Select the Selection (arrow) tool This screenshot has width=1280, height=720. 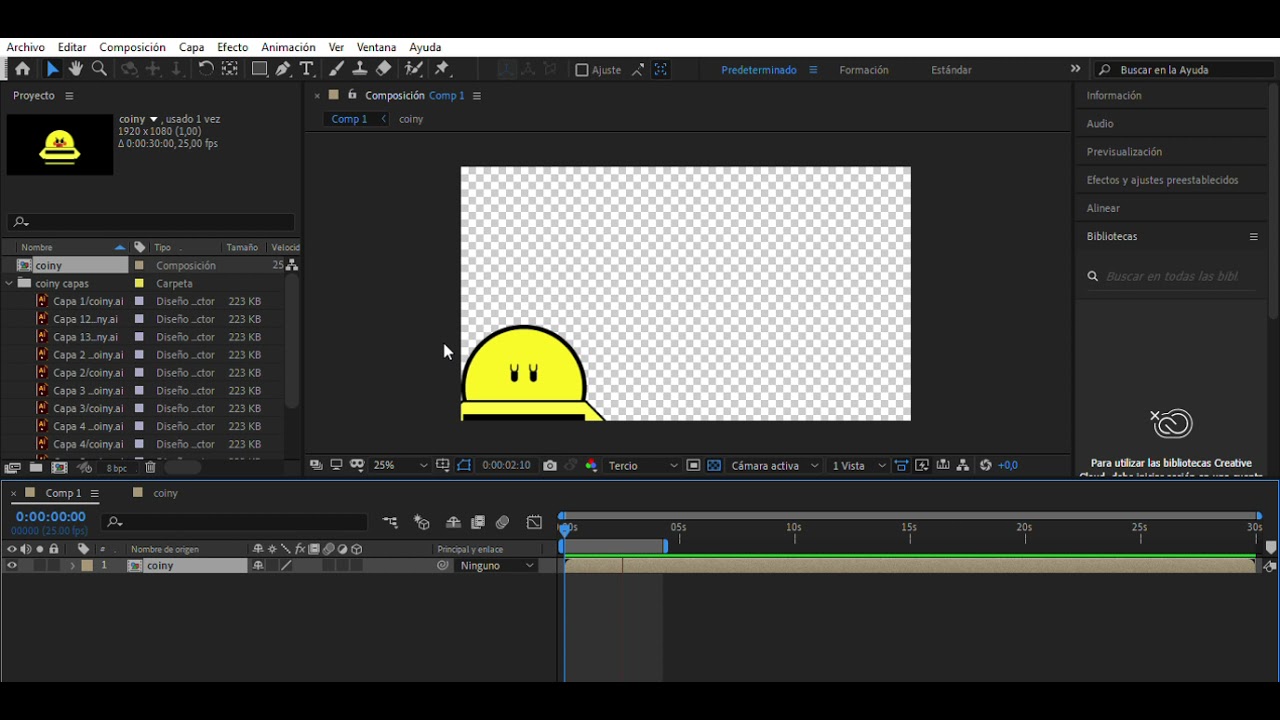52,69
